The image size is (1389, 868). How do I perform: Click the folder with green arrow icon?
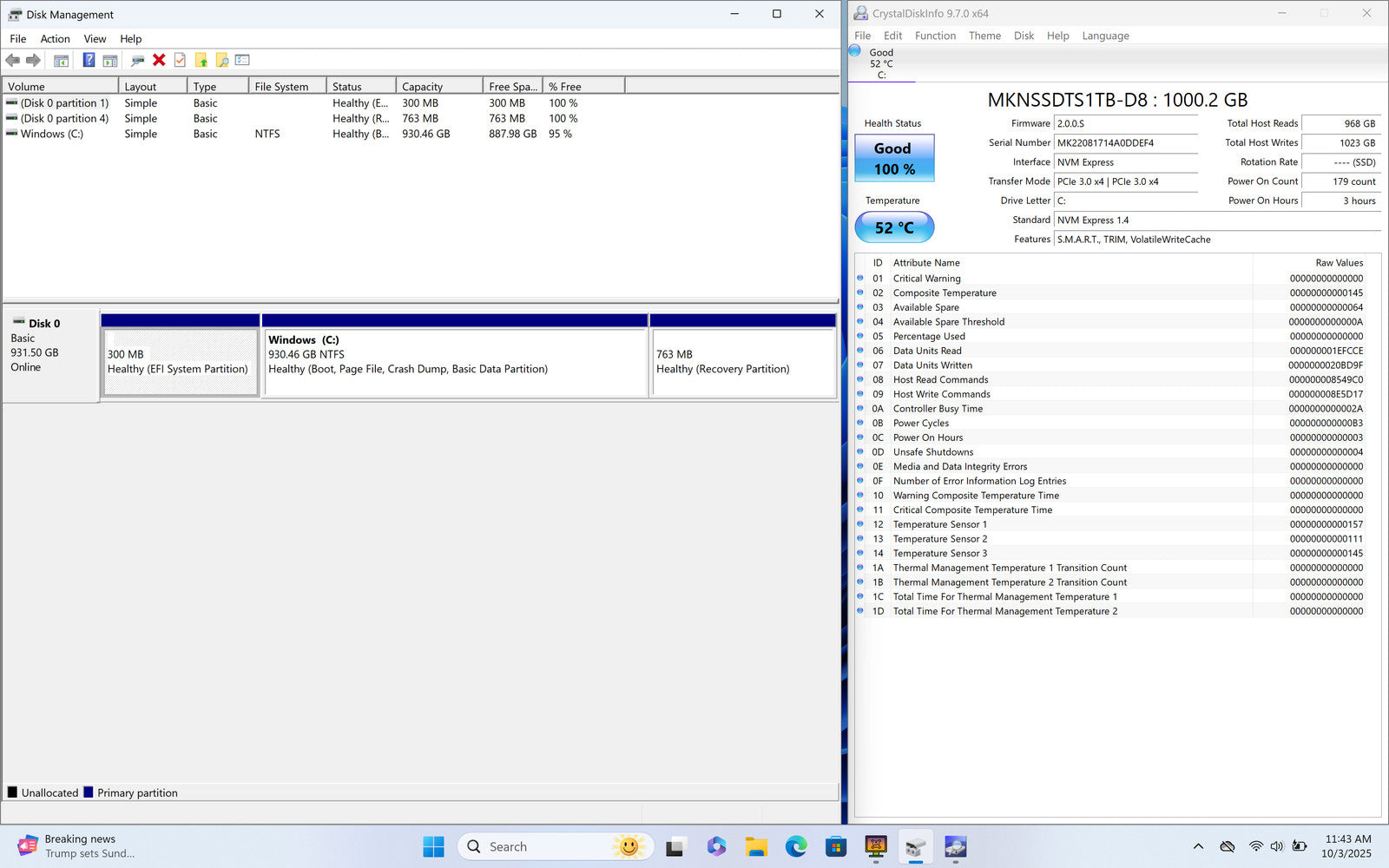click(x=201, y=60)
